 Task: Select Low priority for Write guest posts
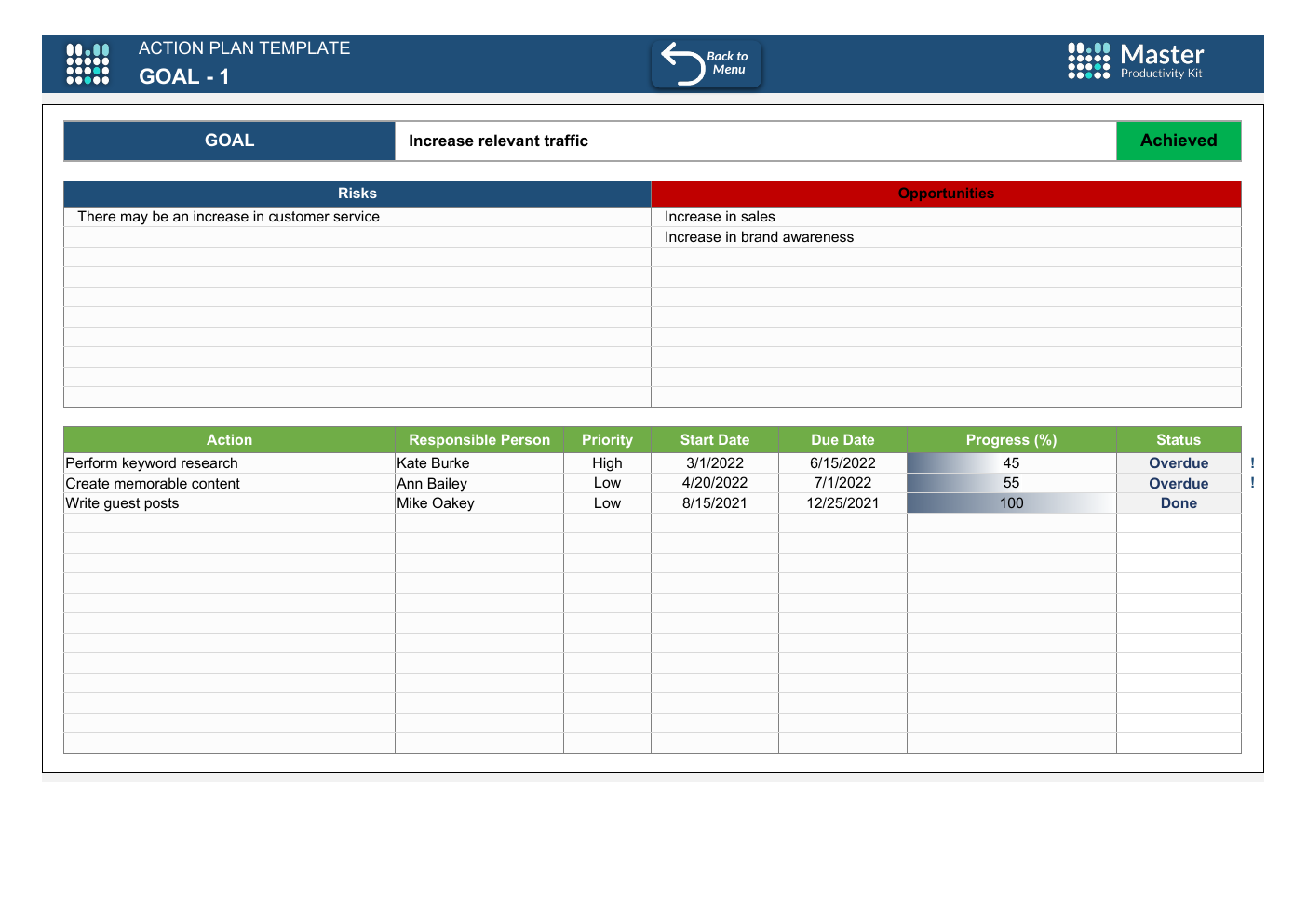tap(607, 503)
